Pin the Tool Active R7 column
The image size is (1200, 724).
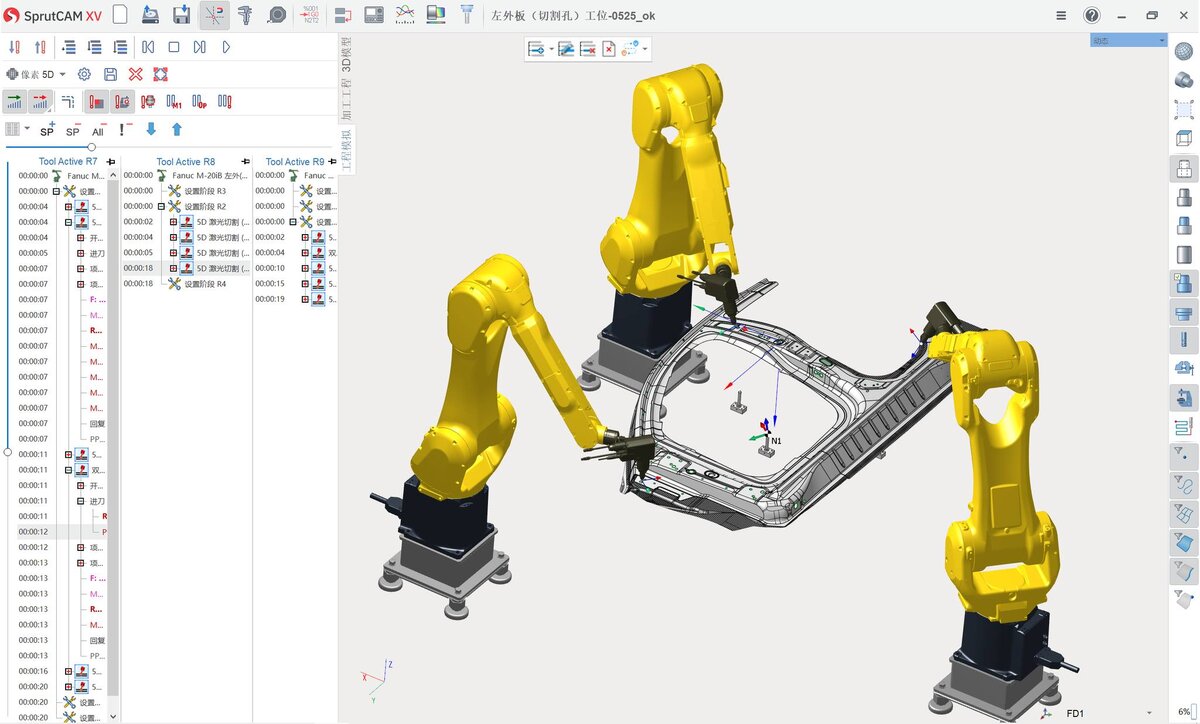point(111,161)
